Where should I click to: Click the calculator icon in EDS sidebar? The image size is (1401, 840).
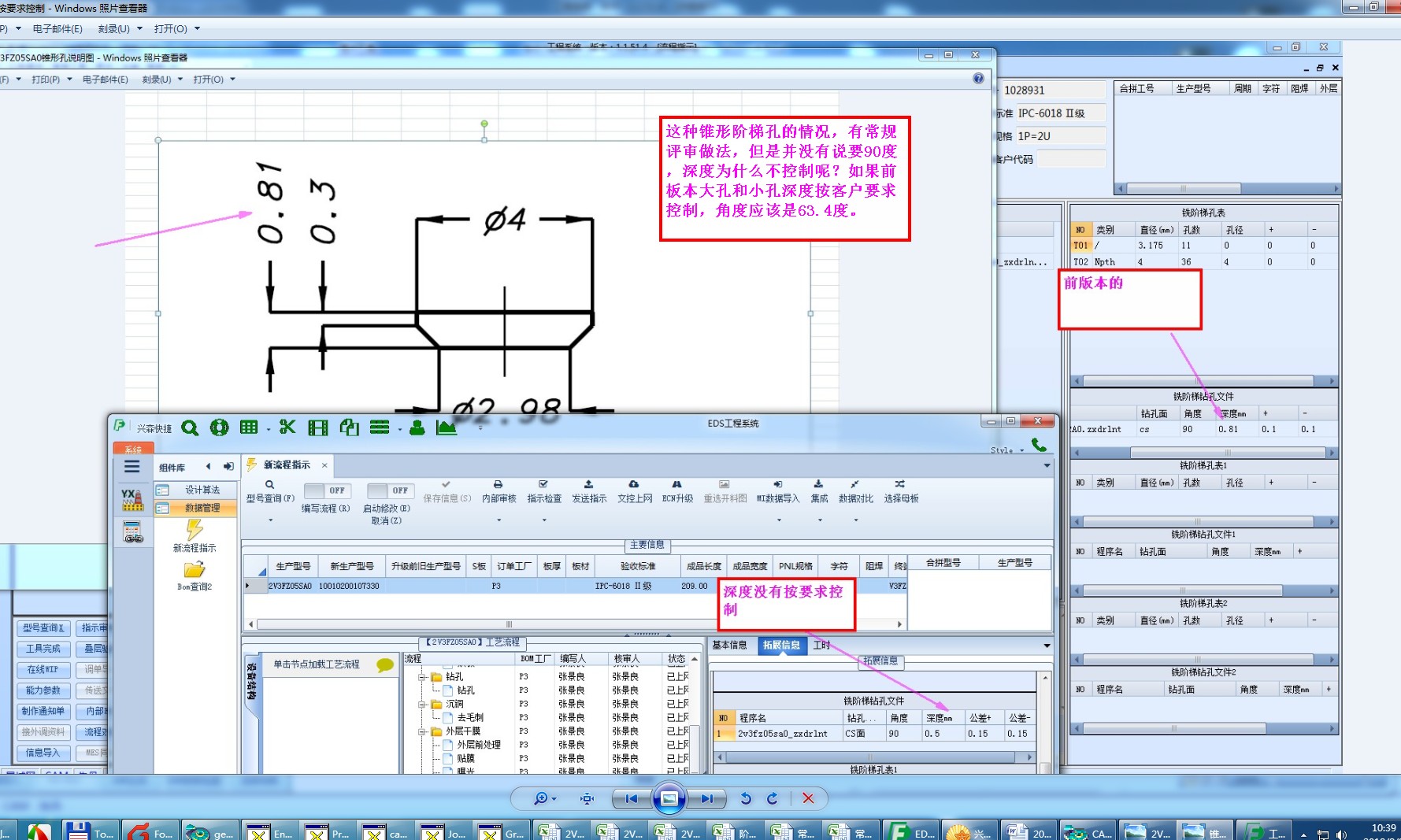click(x=133, y=532)
